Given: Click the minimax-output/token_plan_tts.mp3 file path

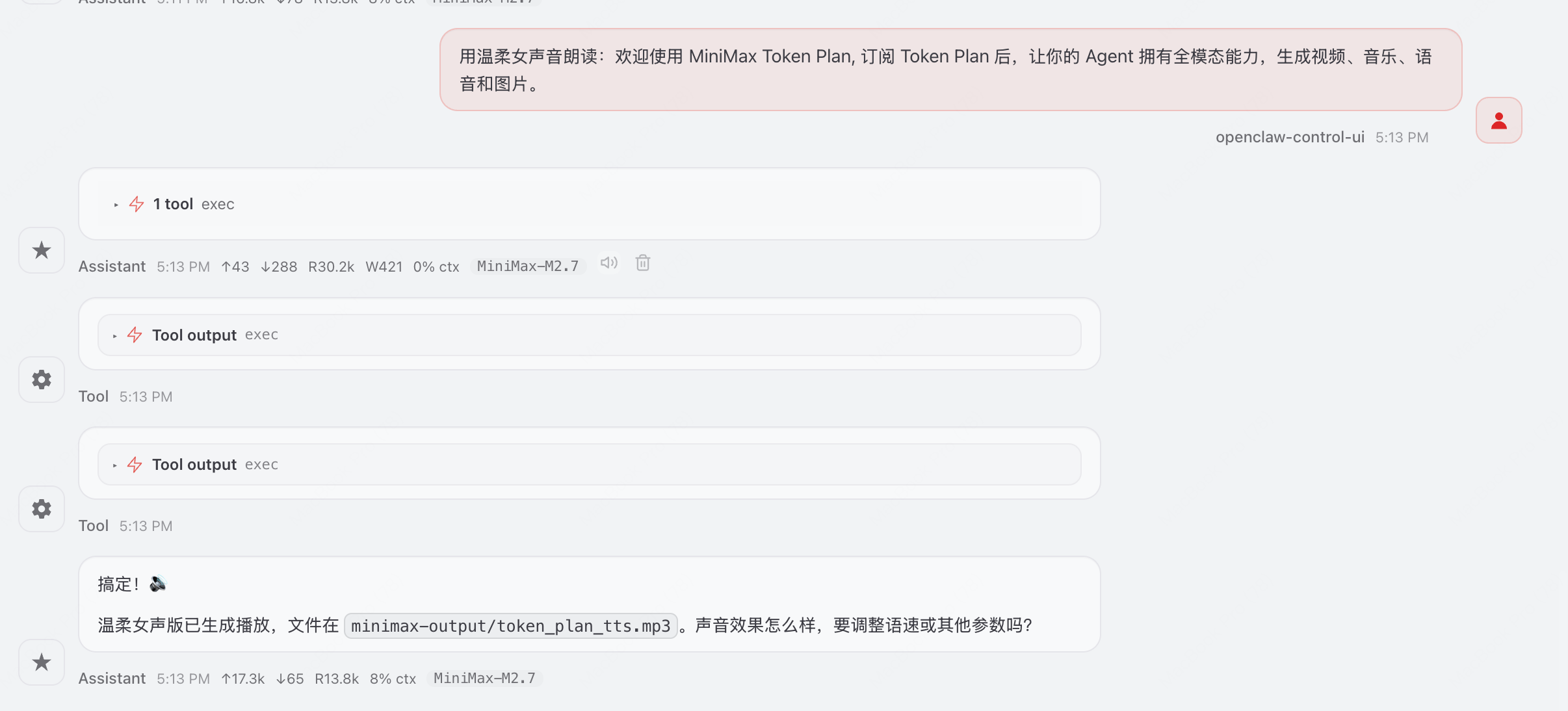Looking at the screenshot, I should pos(510,626).
